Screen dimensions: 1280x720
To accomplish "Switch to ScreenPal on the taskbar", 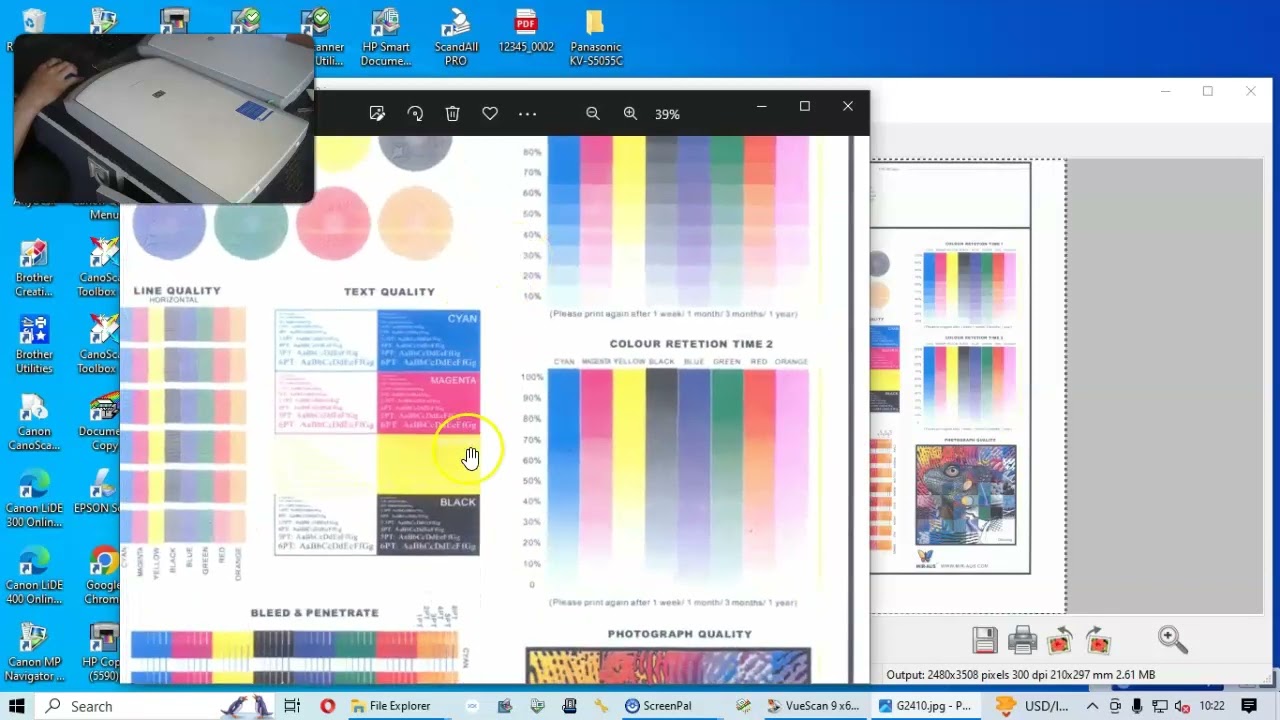I will [x=659, y=706].
